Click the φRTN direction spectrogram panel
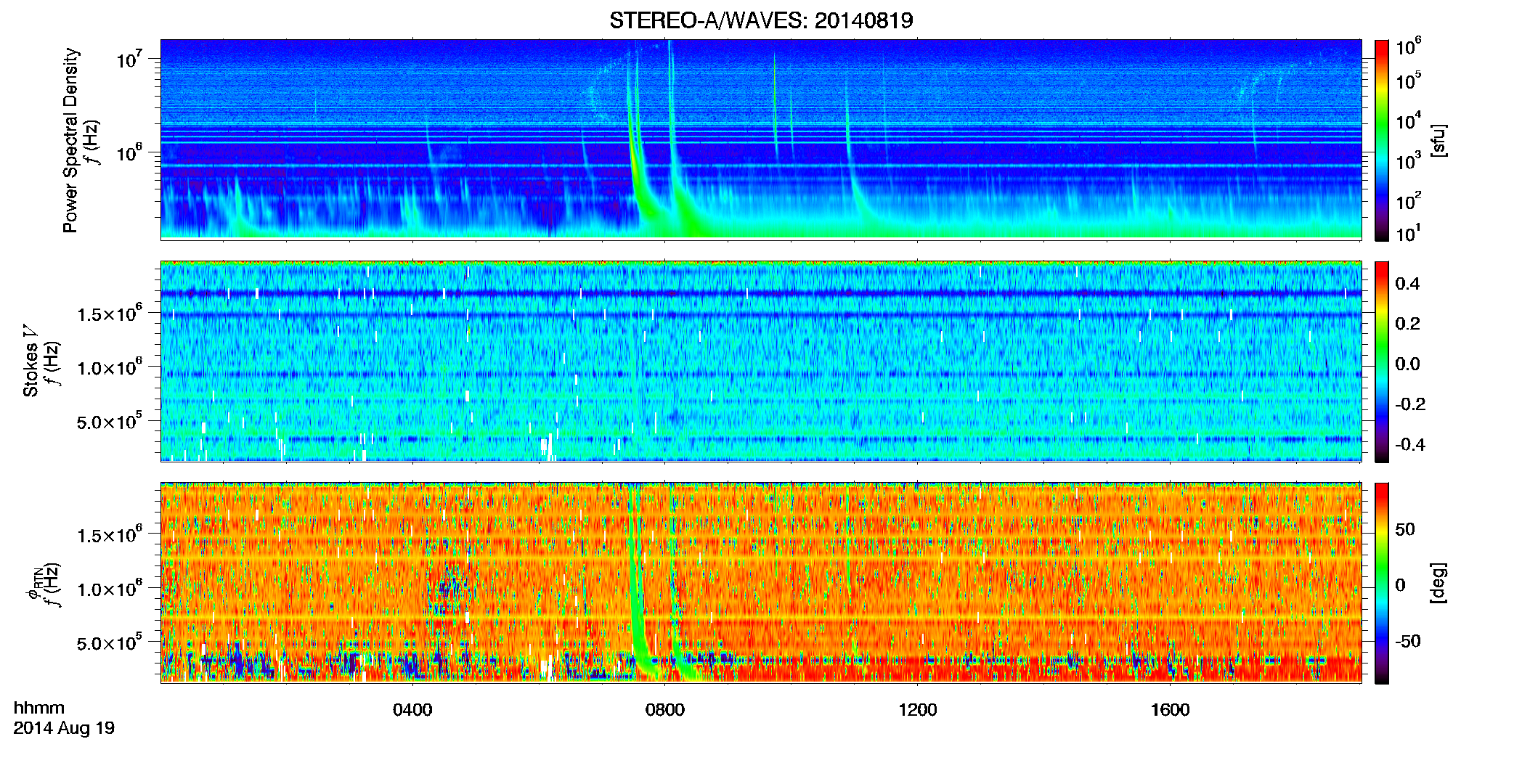 [761, 582]
